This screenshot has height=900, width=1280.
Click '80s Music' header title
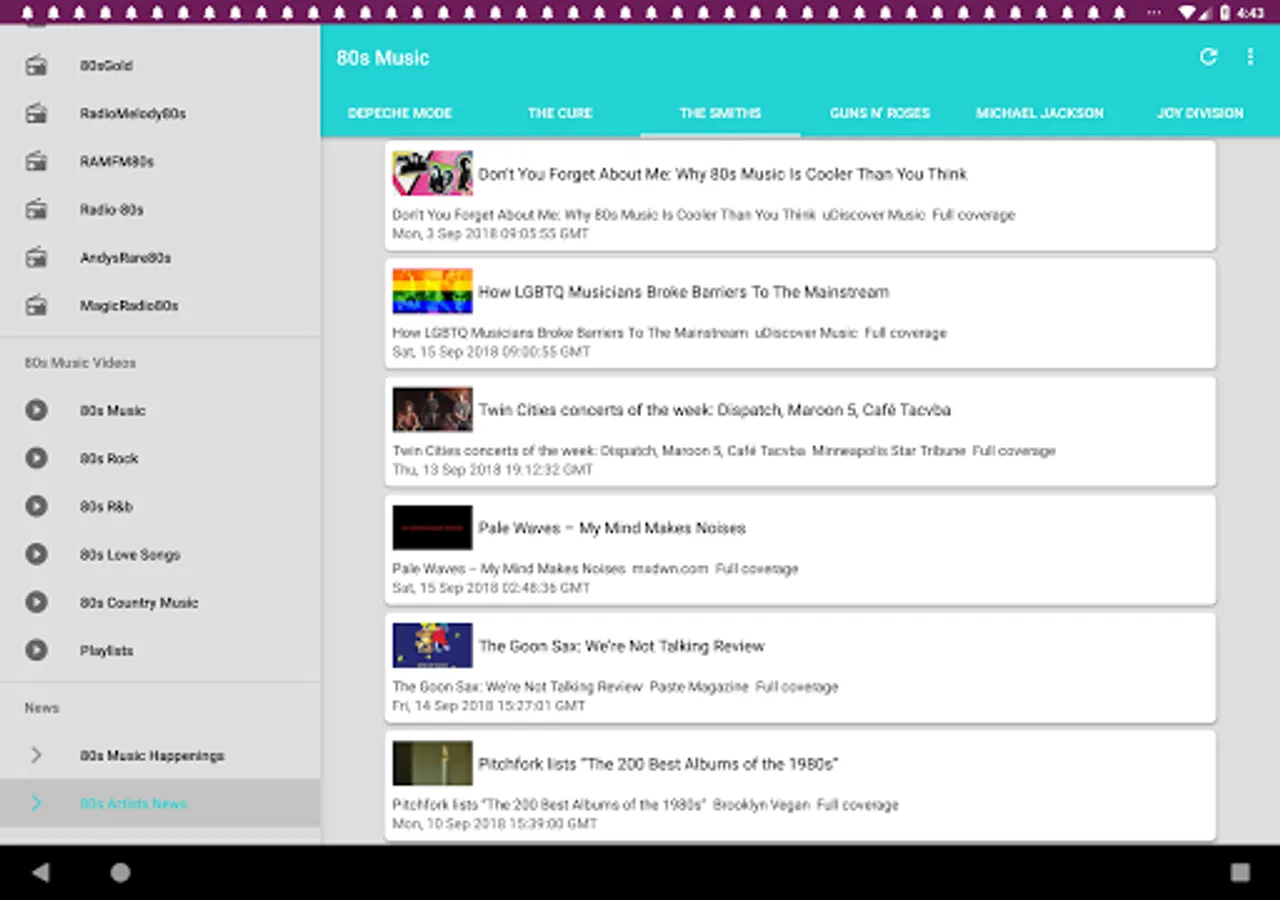pyautogui.click(x=382, y=58)
